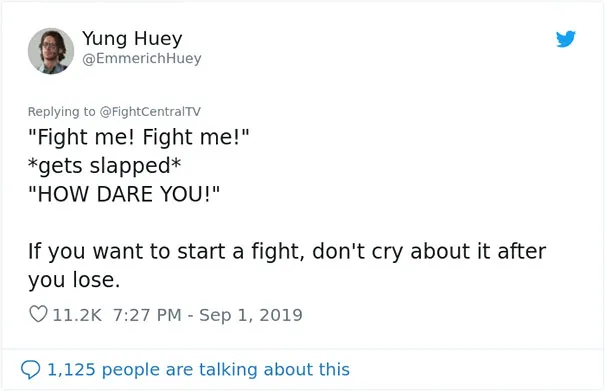Click the 'Replying to' label text
The image size is (605, 391).
(61, 112)
